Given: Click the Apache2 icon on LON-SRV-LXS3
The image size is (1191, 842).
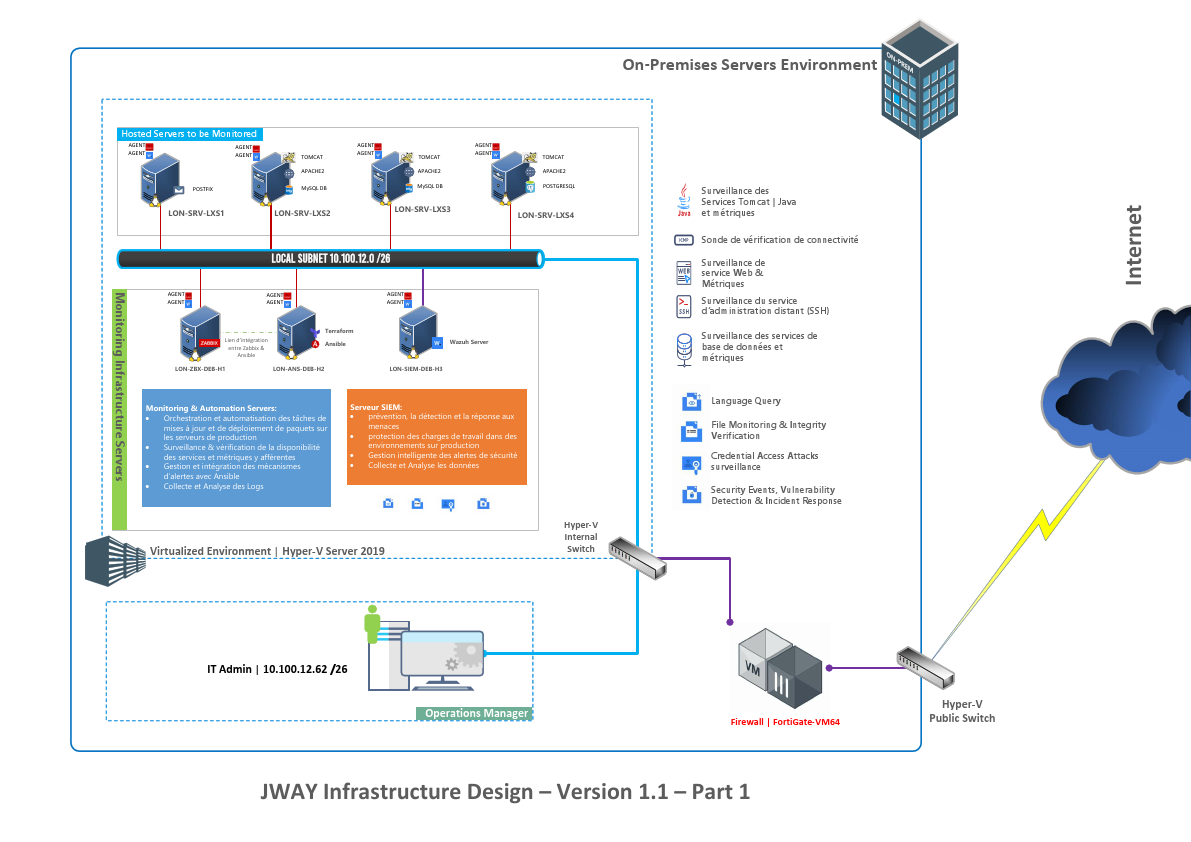Looking at the screenshot, I should coord(409,172).
